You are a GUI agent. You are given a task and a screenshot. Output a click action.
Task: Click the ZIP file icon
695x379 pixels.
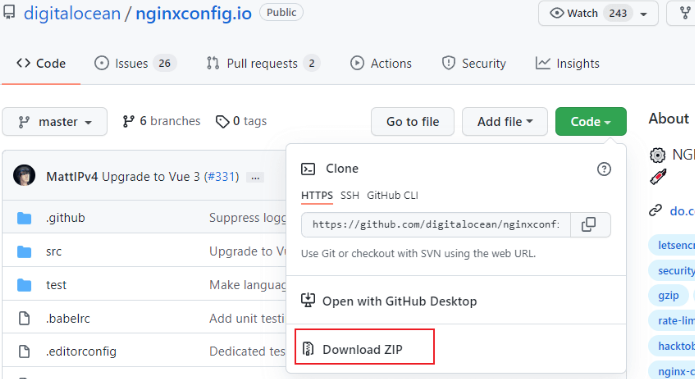click(x=308, y=349)
